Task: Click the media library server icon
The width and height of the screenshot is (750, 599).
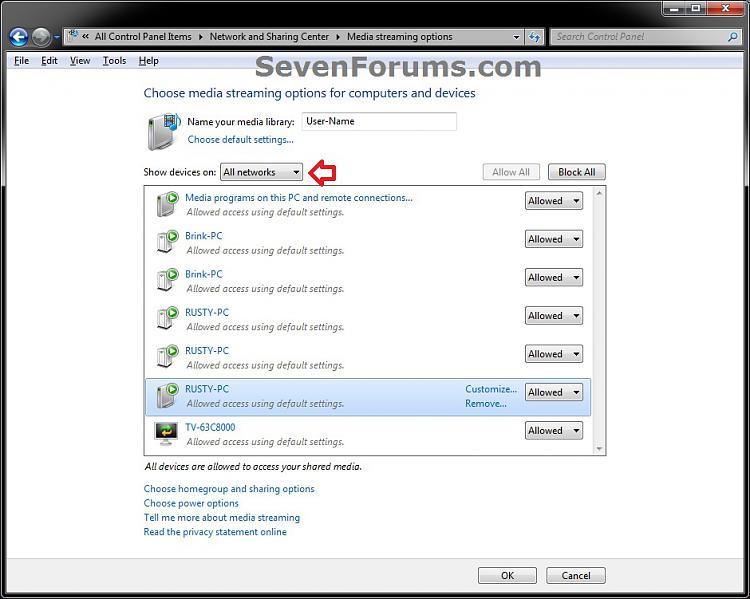Action: [x=163, y=132]
